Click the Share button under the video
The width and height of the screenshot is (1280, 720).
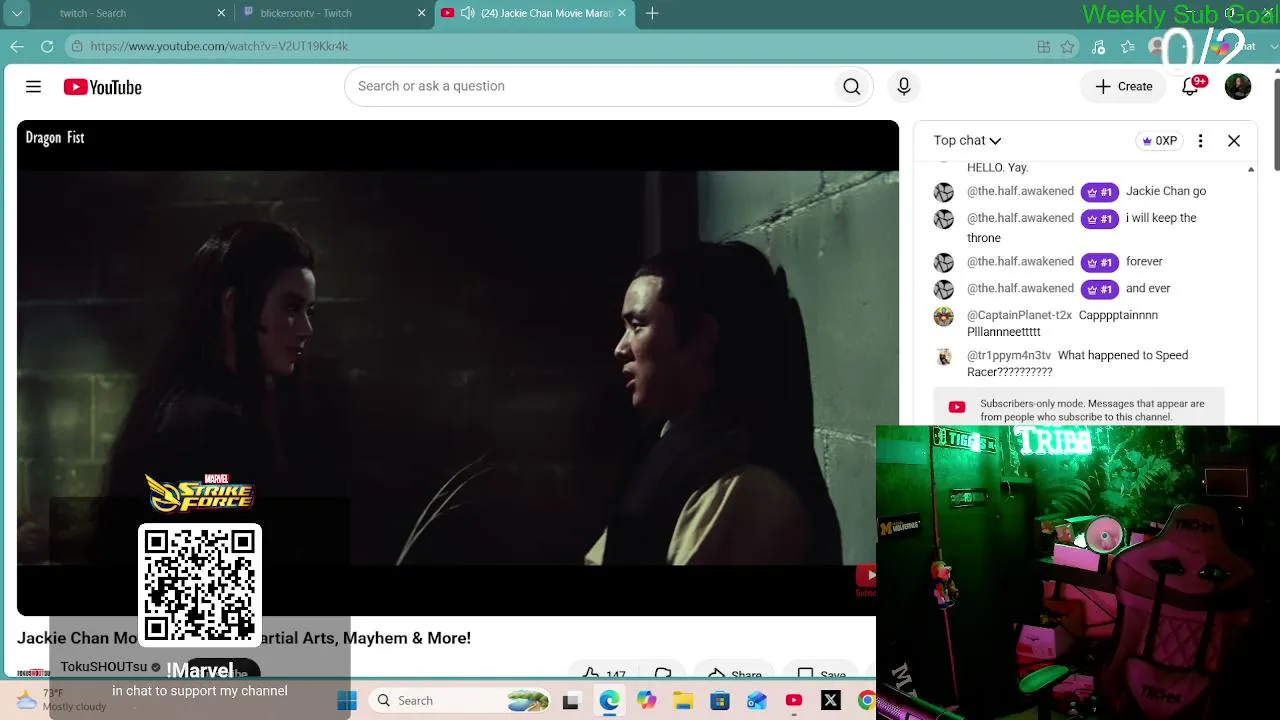click(x=735, y=675)
